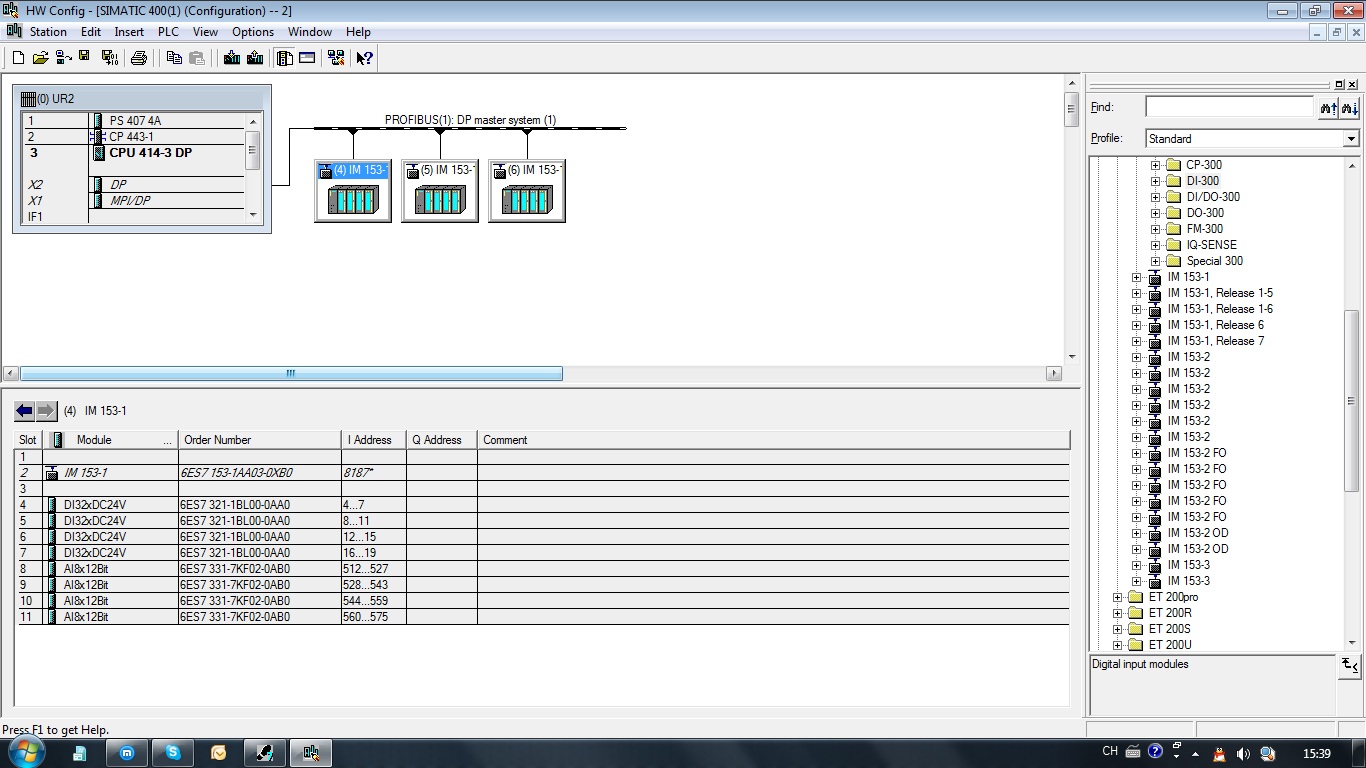This screenshot has width=1366, height=768.
Task: Click inside the Find input field
Action: [1229, 107]
